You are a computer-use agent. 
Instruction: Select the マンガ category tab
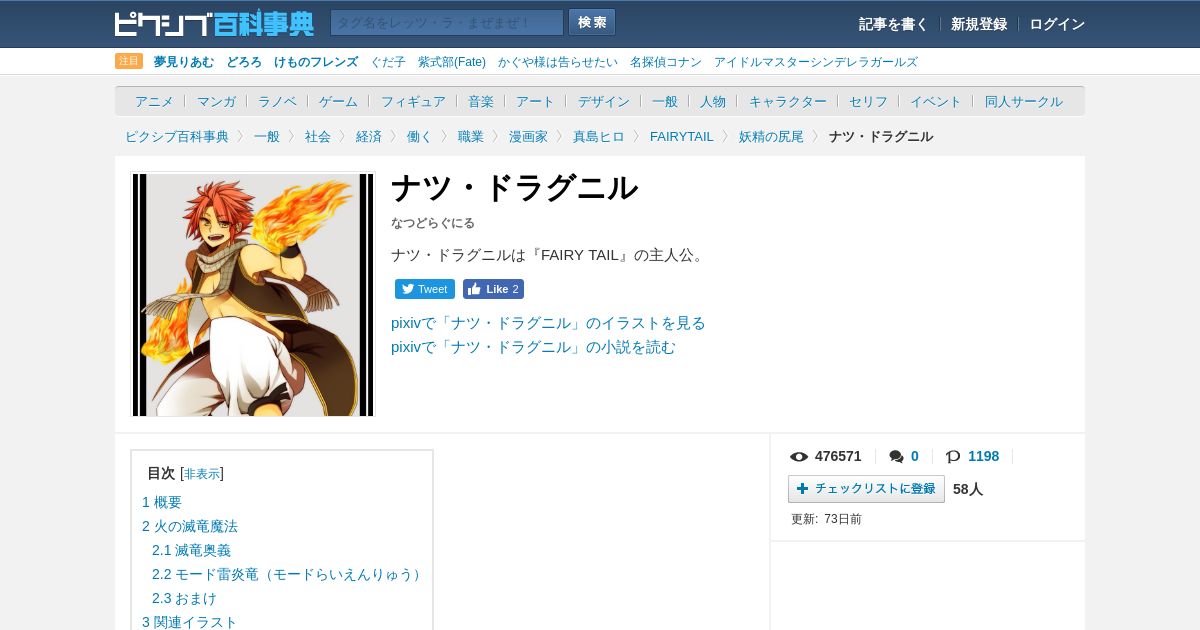click(x=216, y=101)
